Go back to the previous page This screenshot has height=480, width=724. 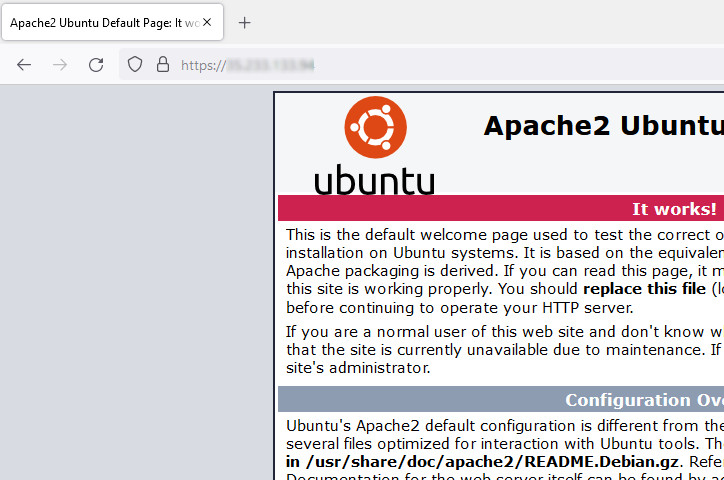tap(24, 65)
